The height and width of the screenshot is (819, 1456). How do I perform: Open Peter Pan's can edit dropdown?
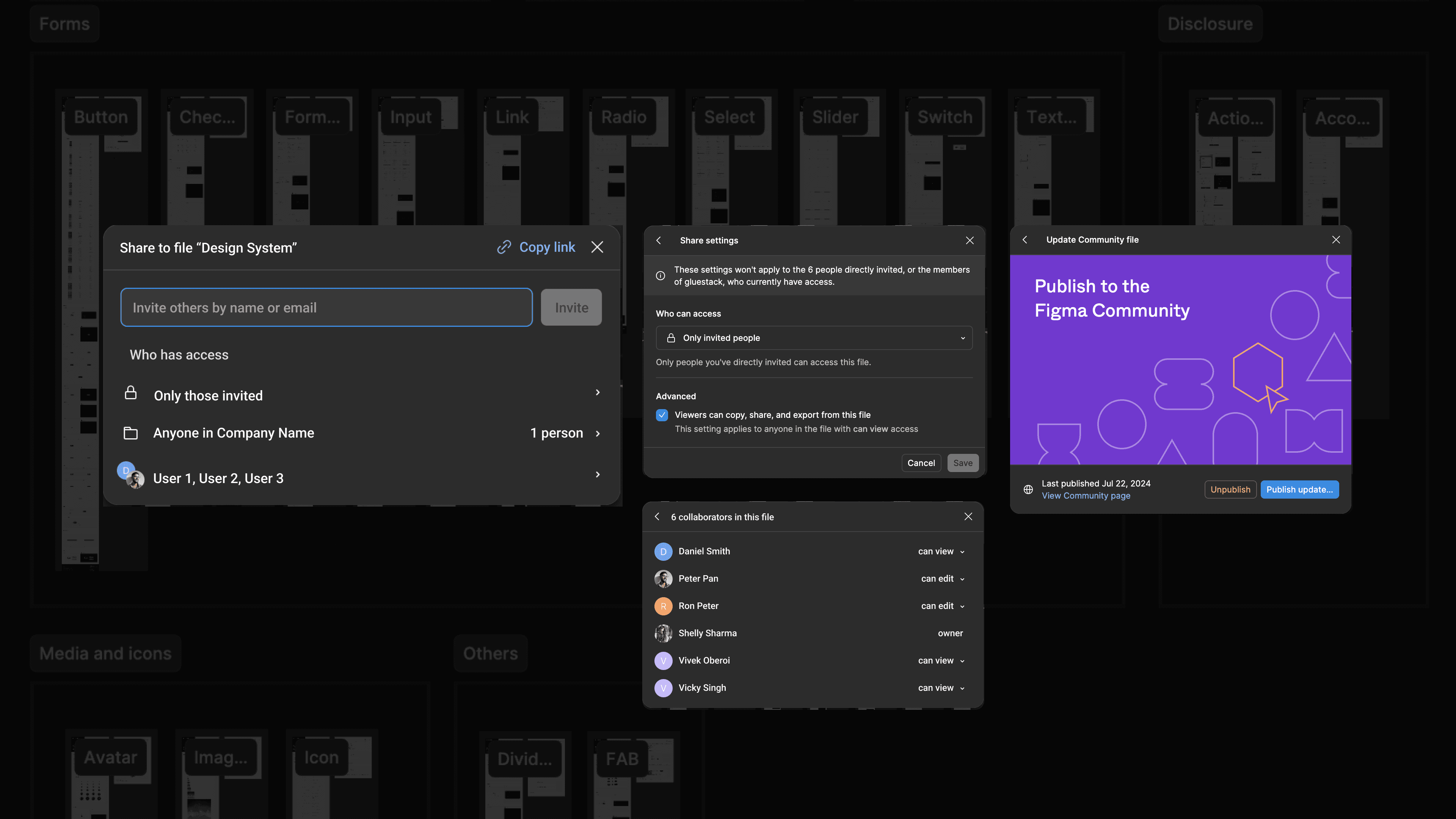point(943,578)
